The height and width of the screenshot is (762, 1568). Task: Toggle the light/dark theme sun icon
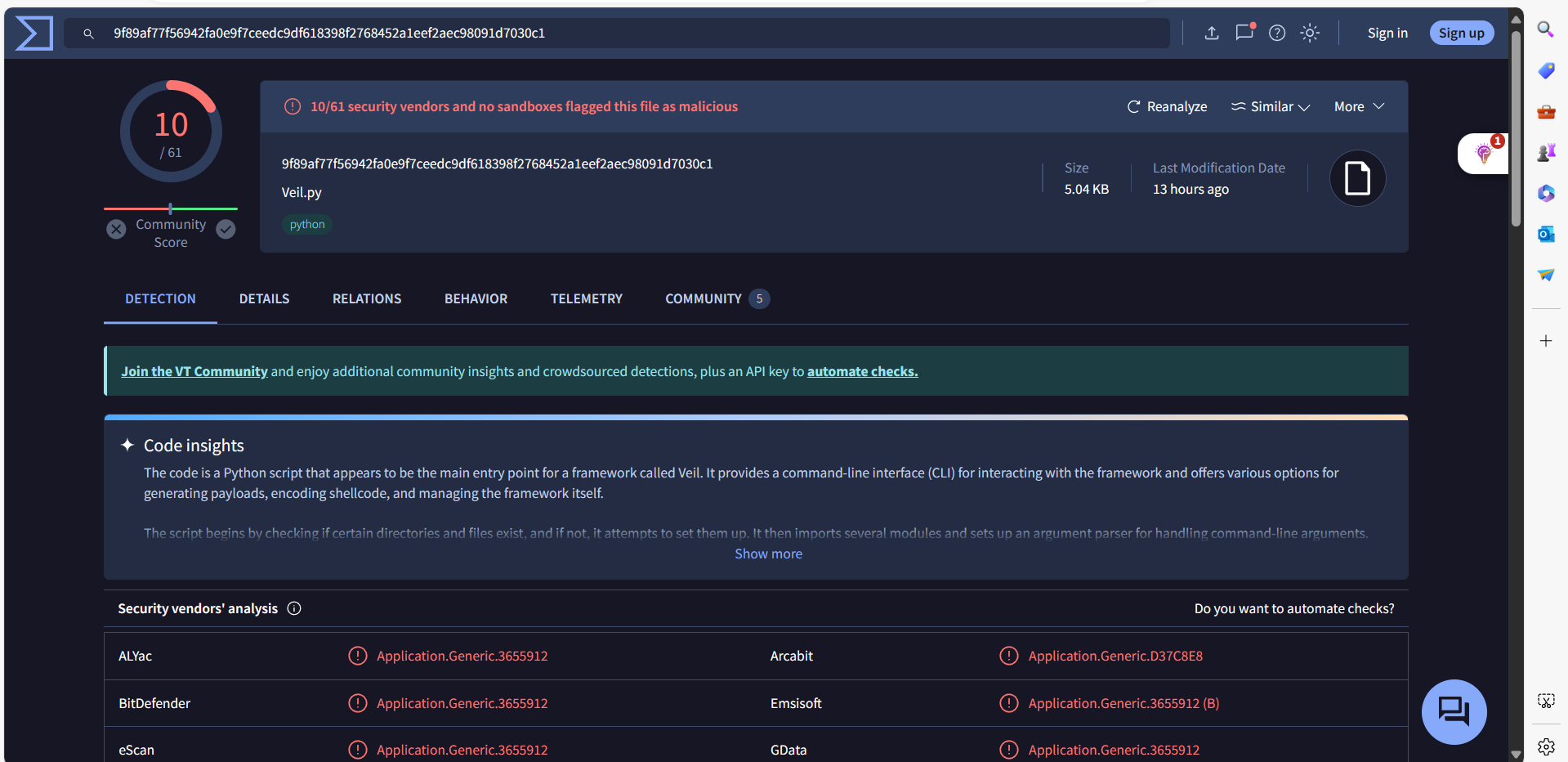(x=1310, y=33)
